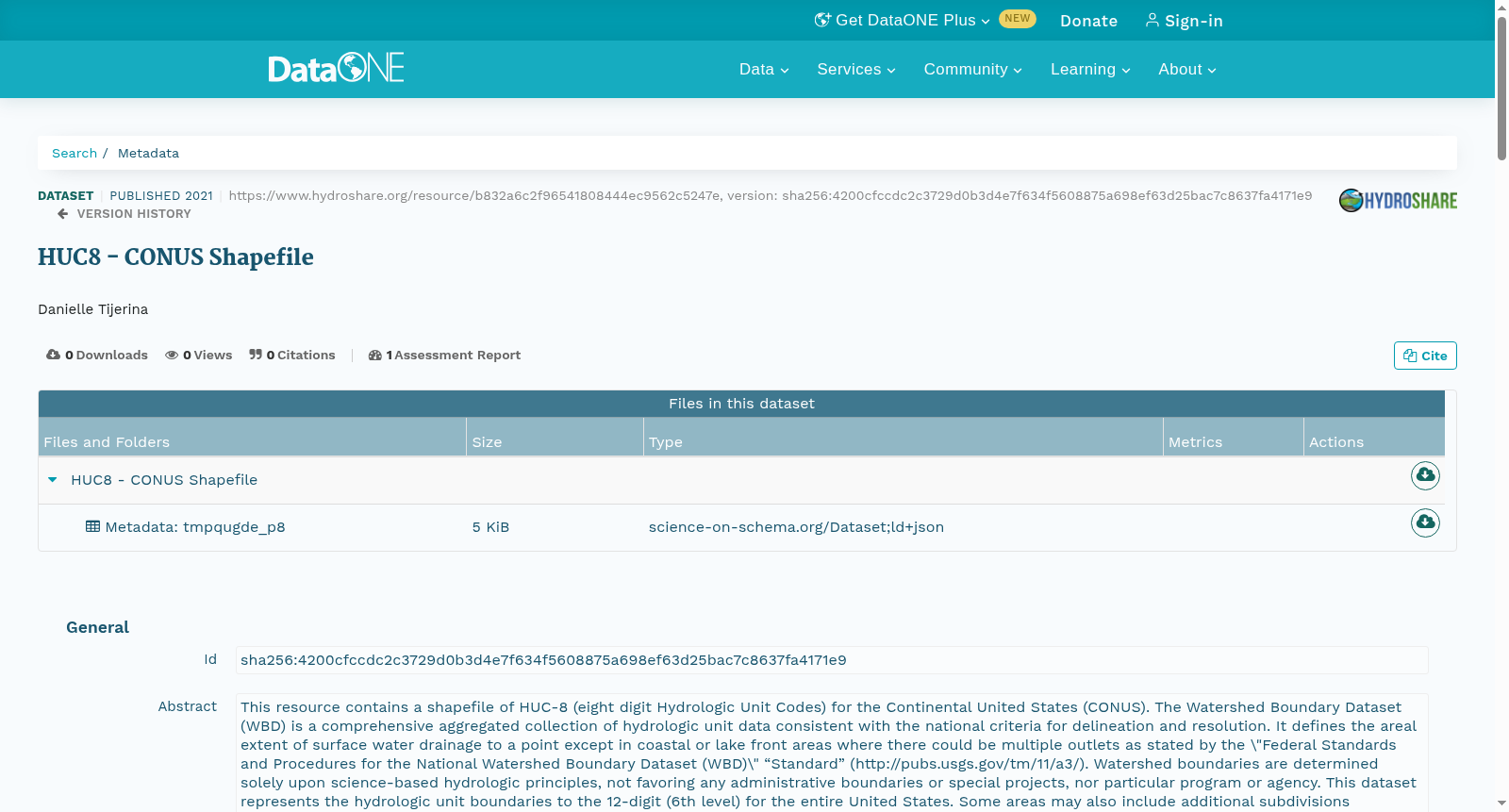Click the downloads cloud icon in metrics

(x=53, y=355)
